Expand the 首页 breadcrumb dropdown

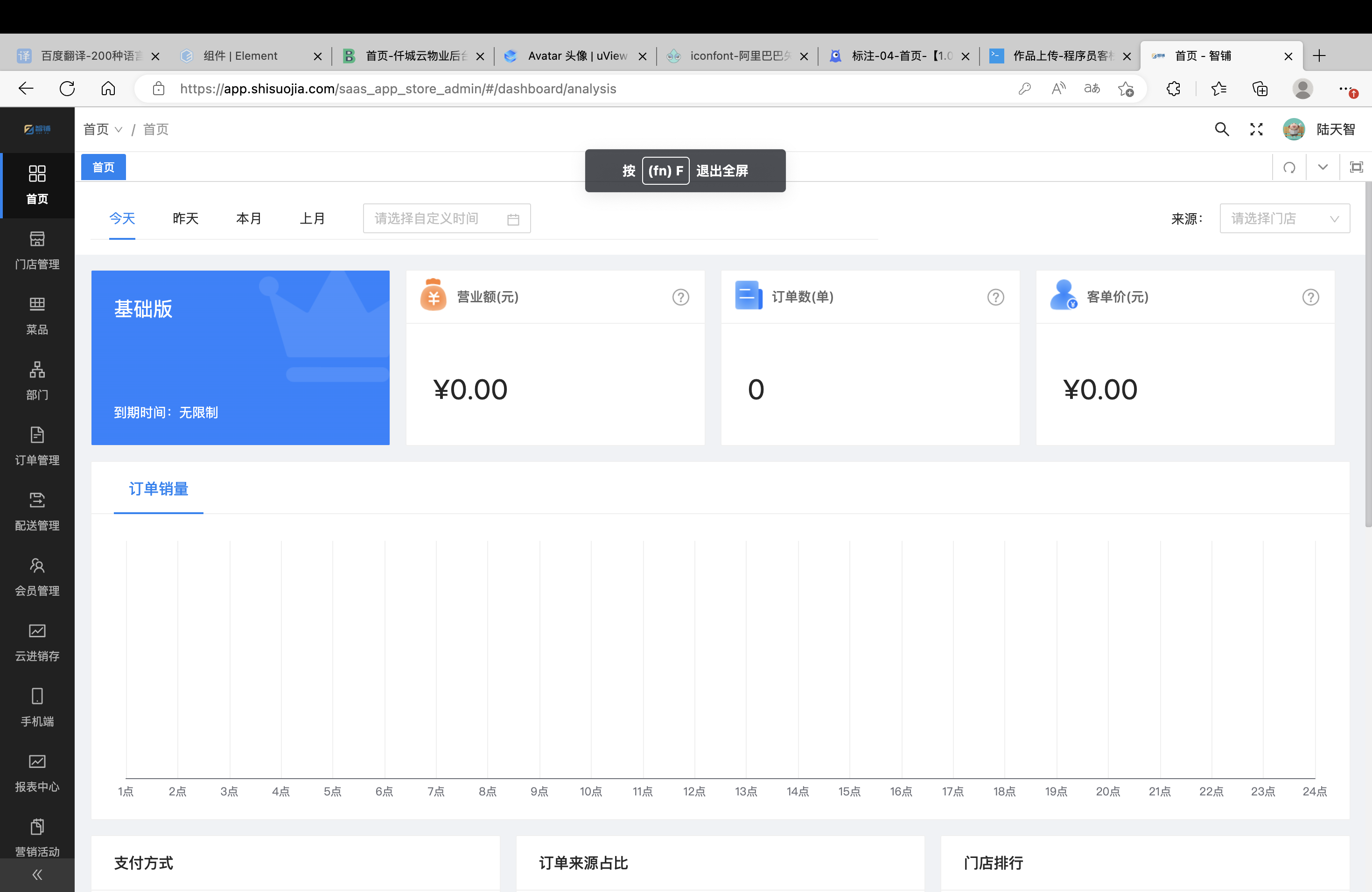pos(103,129)
